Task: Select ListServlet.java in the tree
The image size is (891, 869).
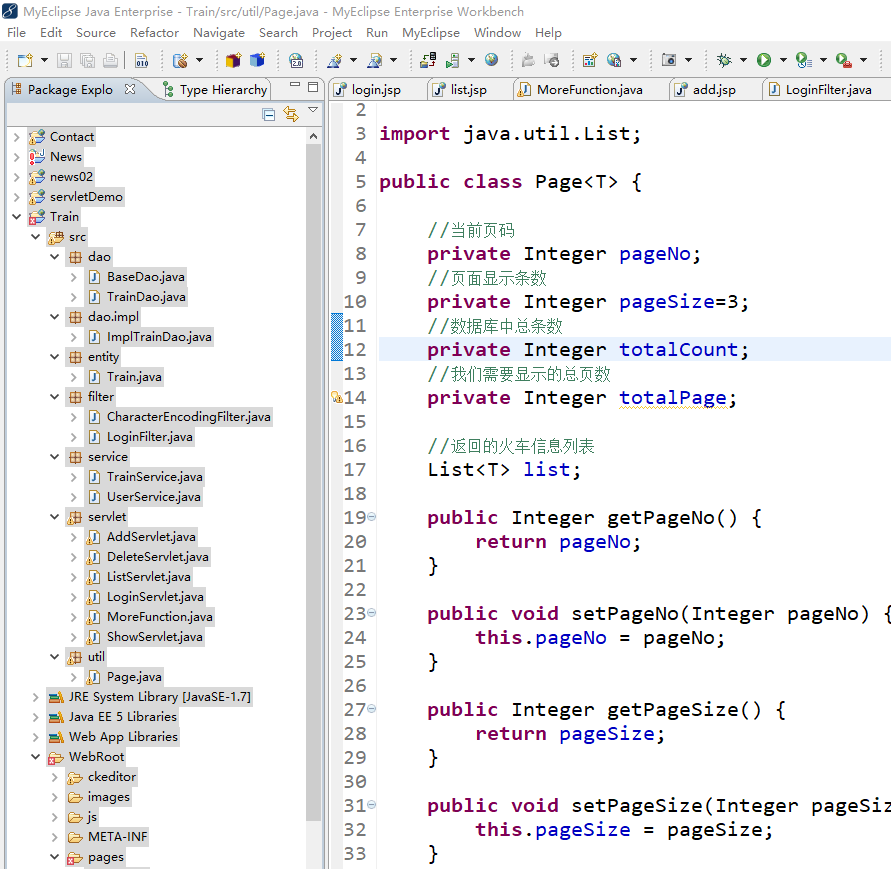Action: (x=148, y=577)
